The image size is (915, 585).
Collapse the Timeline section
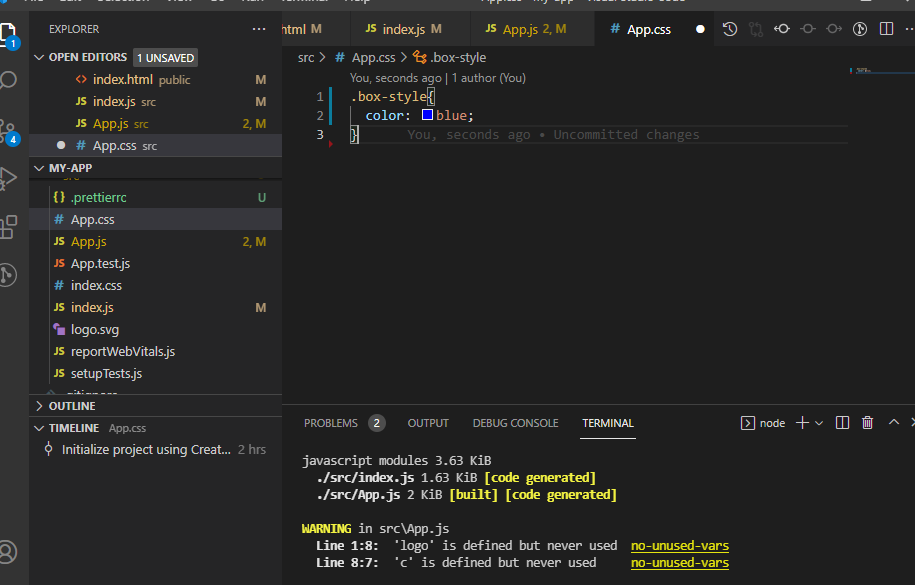click(39, 428)
